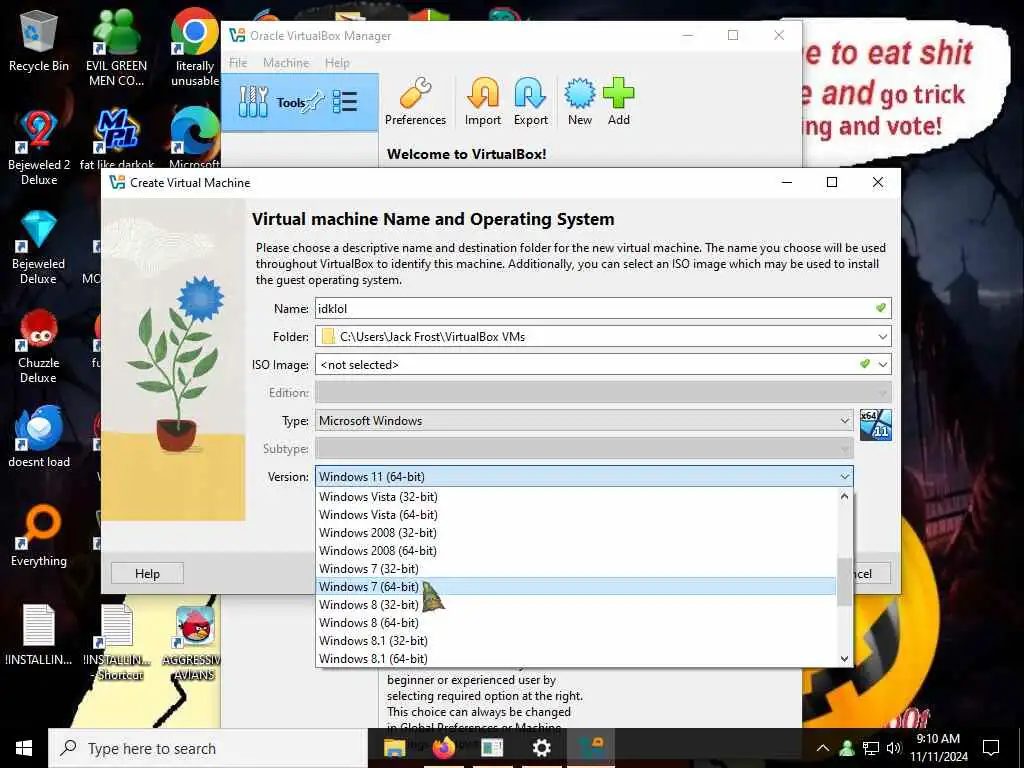The width and height of the screenshot is (1024, 768).
Task: Open the fat like darkok desktop shortcut
Action: tap(116, 140)
